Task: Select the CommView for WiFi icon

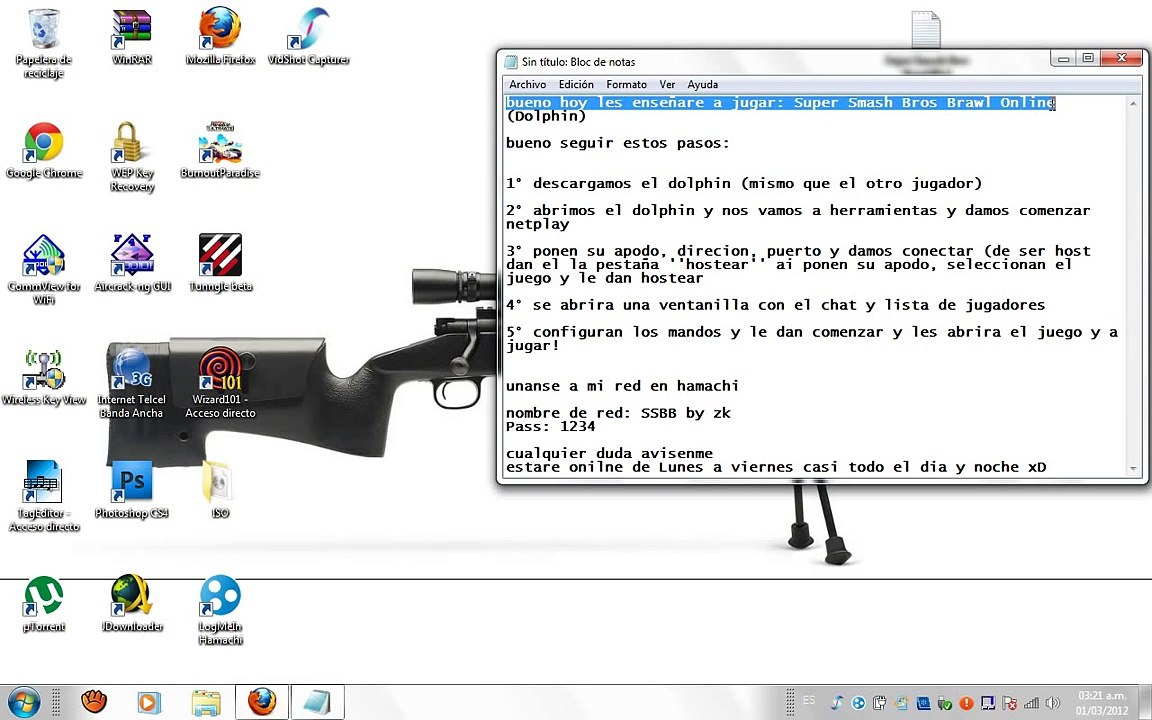Action: click(44, 270)
